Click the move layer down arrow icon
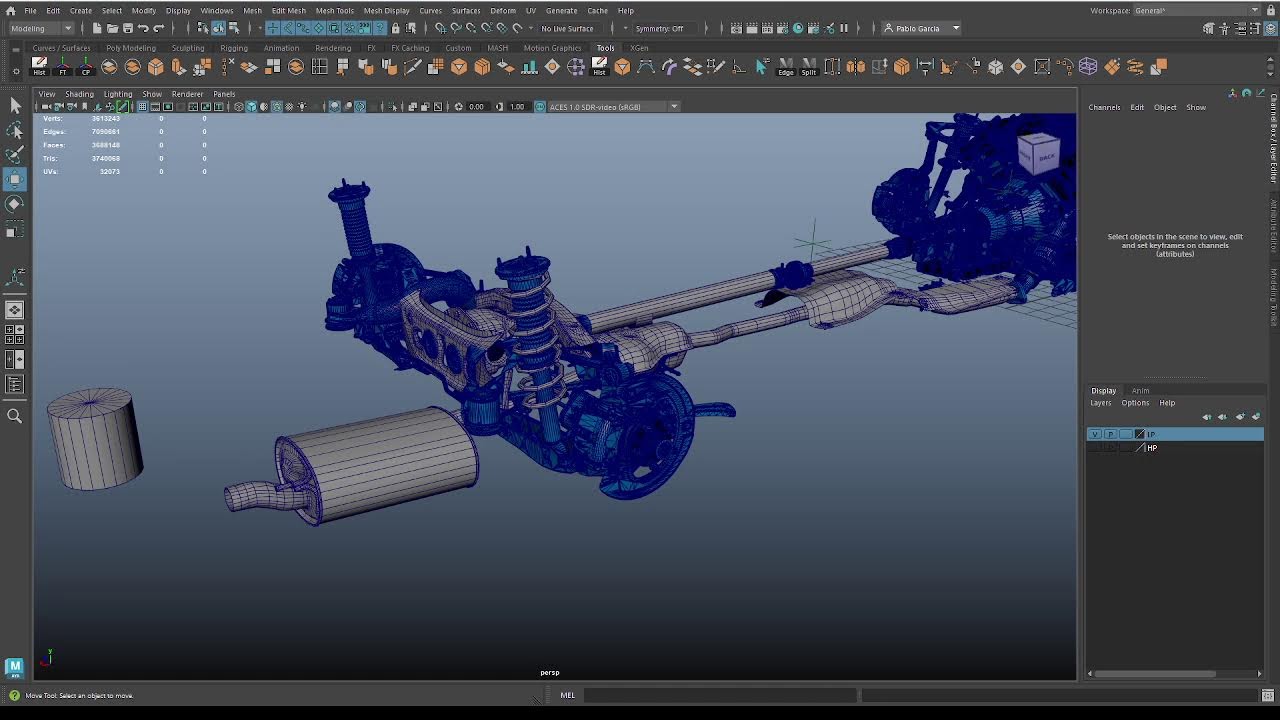This screenshot has width=1280, height=720. tap(1222, 417)
